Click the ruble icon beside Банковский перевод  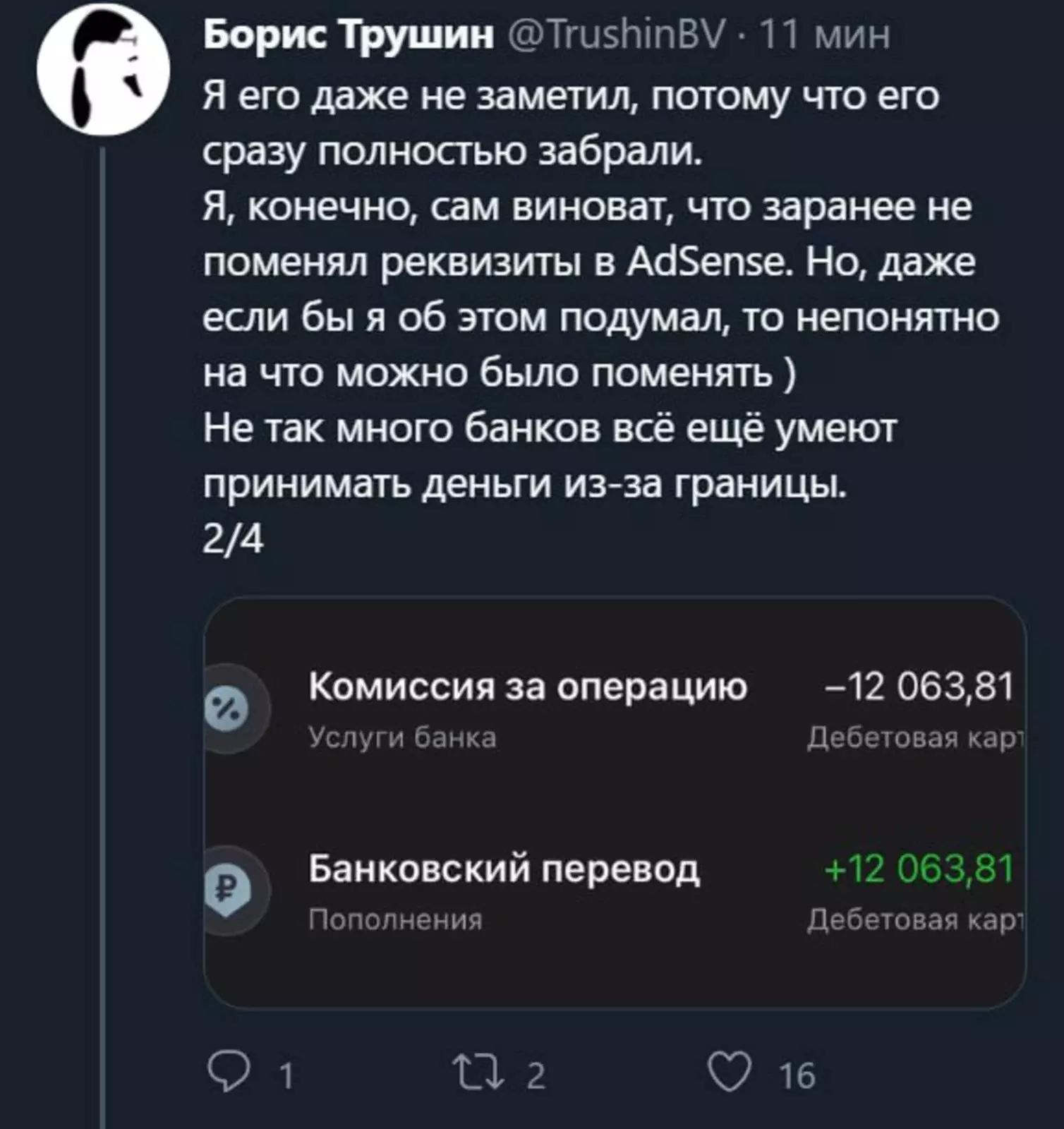coord(227,889)
